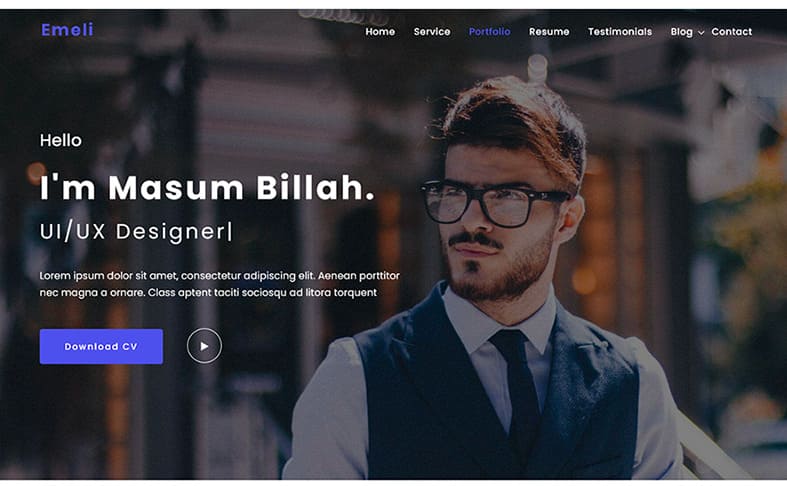Go to the Service section
Image resolution: width=787 pixels, height=486 pixels.
(x=432, y=32)
